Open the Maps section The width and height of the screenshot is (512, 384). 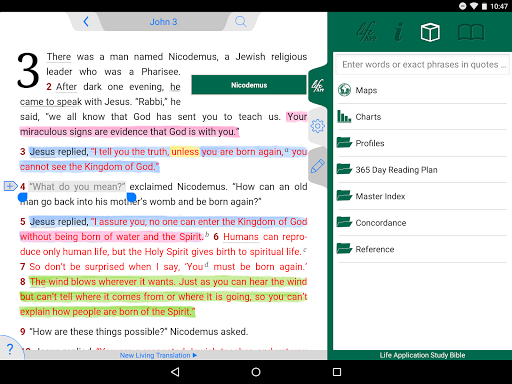point(422,90)
